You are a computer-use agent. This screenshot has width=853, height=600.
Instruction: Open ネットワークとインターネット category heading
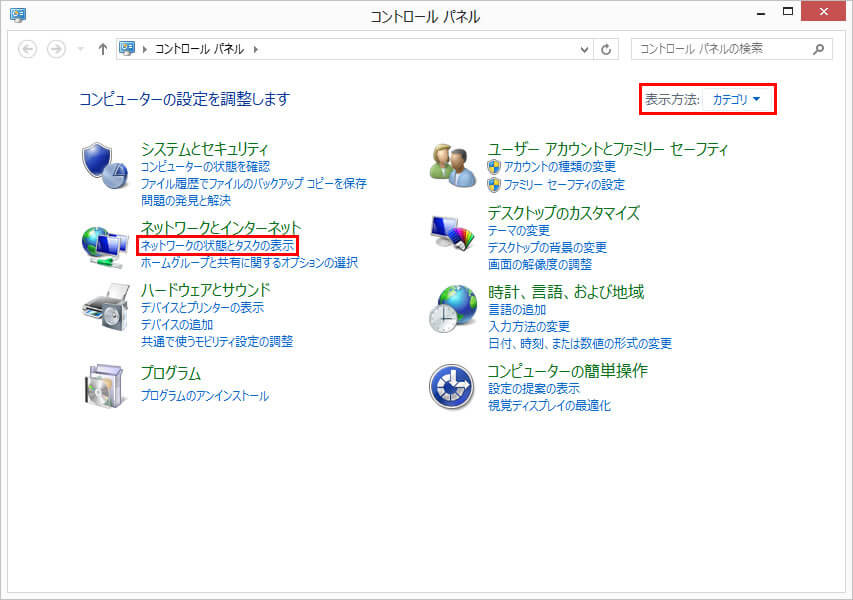pyautogui.click(x=220, y=227)
